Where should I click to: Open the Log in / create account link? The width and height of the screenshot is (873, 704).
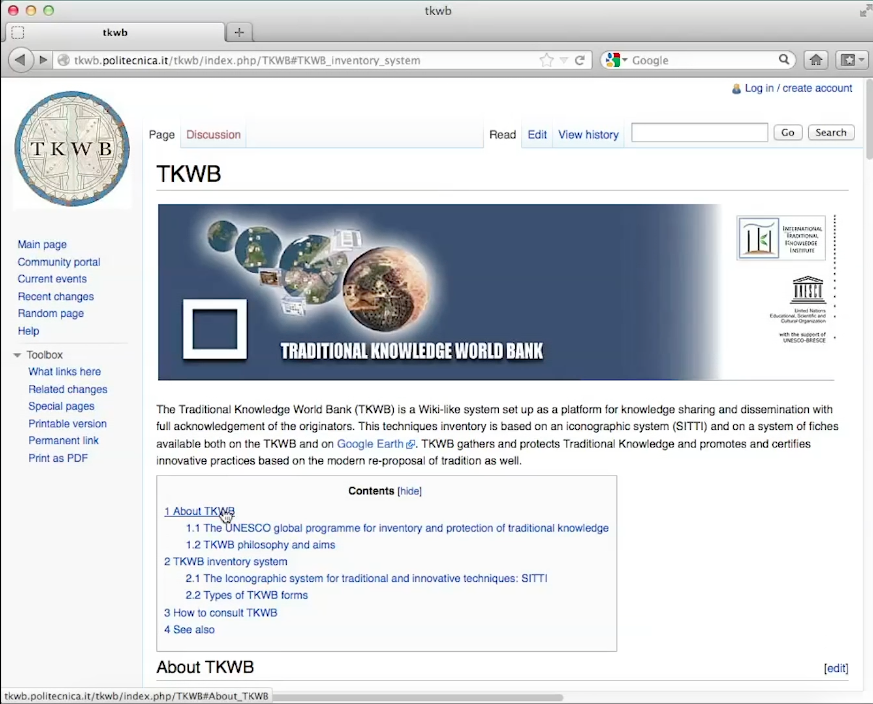(x=798, y=88)
